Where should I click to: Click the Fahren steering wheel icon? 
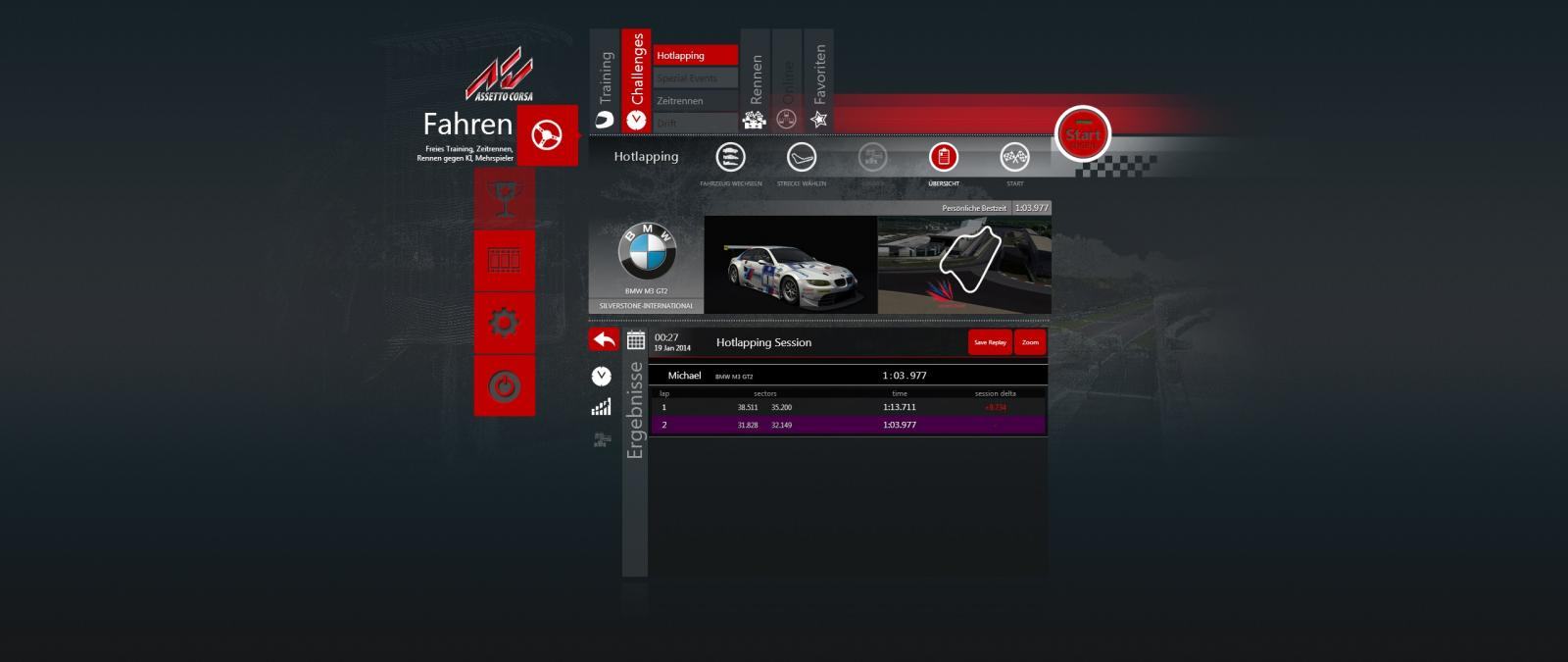pyautogui.click(x=547, y=135)
